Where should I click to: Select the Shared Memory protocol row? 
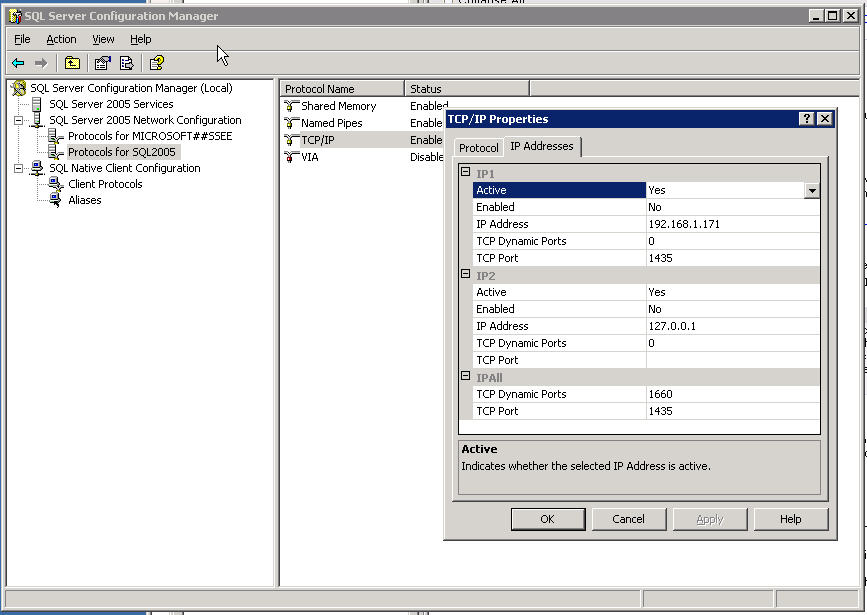[x=338, y=106]
